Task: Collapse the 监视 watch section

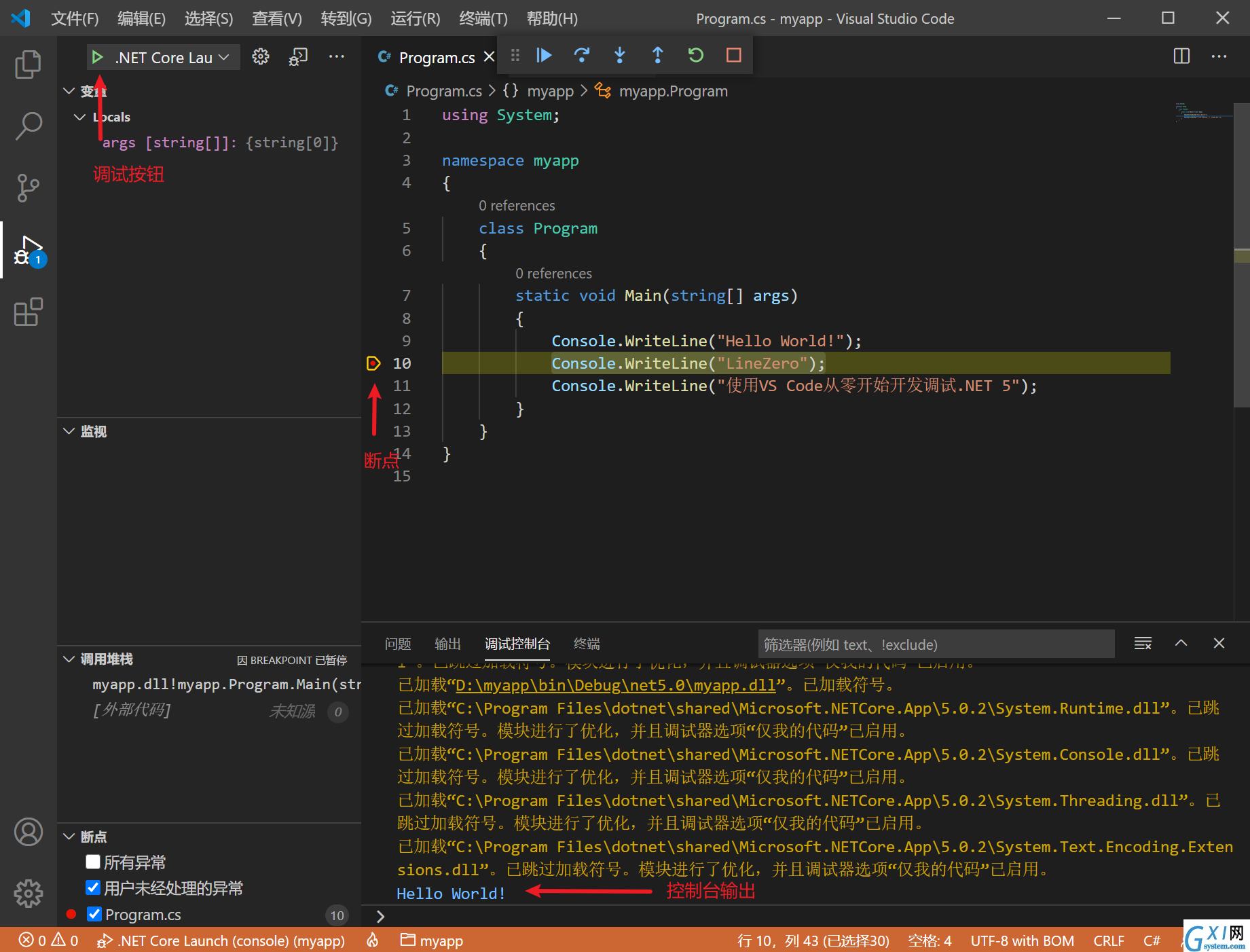Action: click(69, 431)
